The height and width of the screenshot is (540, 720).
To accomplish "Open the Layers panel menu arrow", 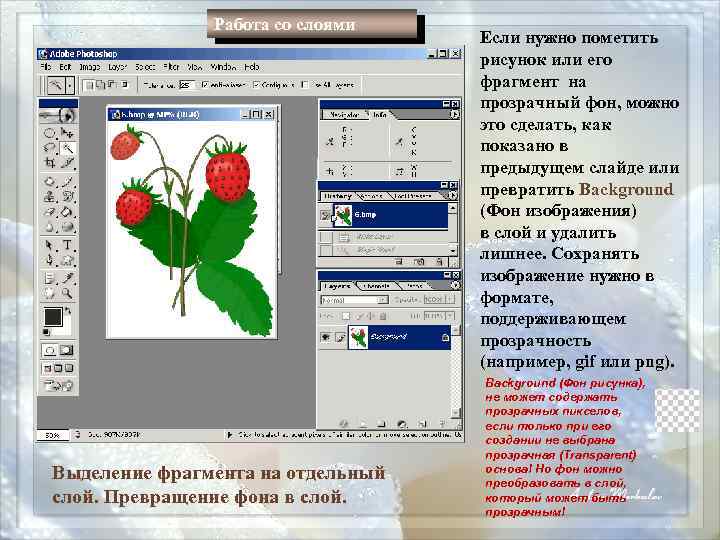I will pyautogui.click(x=455, y=285).
